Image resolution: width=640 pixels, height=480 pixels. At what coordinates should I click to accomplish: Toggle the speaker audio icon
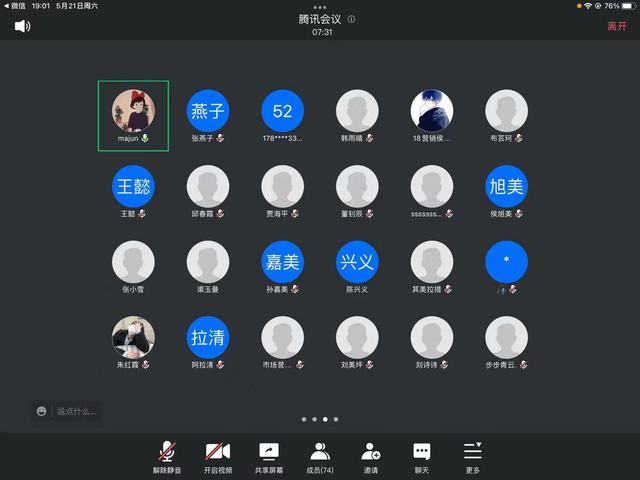pos(22,26)
